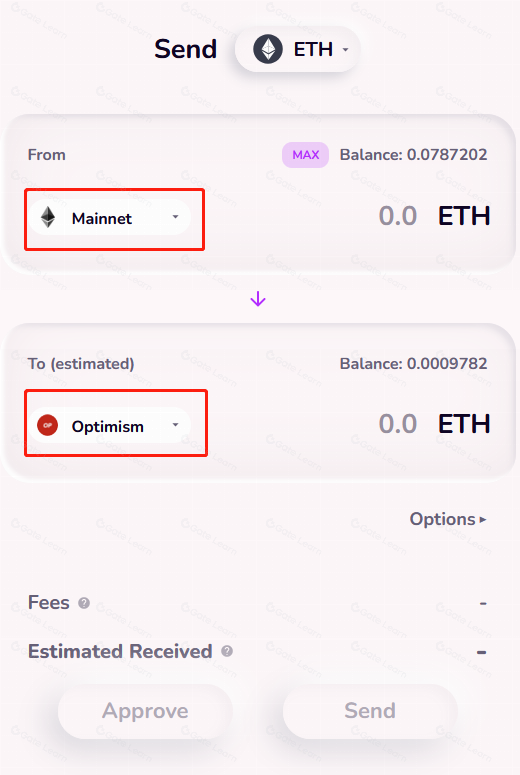This screenshot has width=520, height=775.
Task: Click the Options triangle arrow
Action: pyautogui.click(x=483, y=520)
